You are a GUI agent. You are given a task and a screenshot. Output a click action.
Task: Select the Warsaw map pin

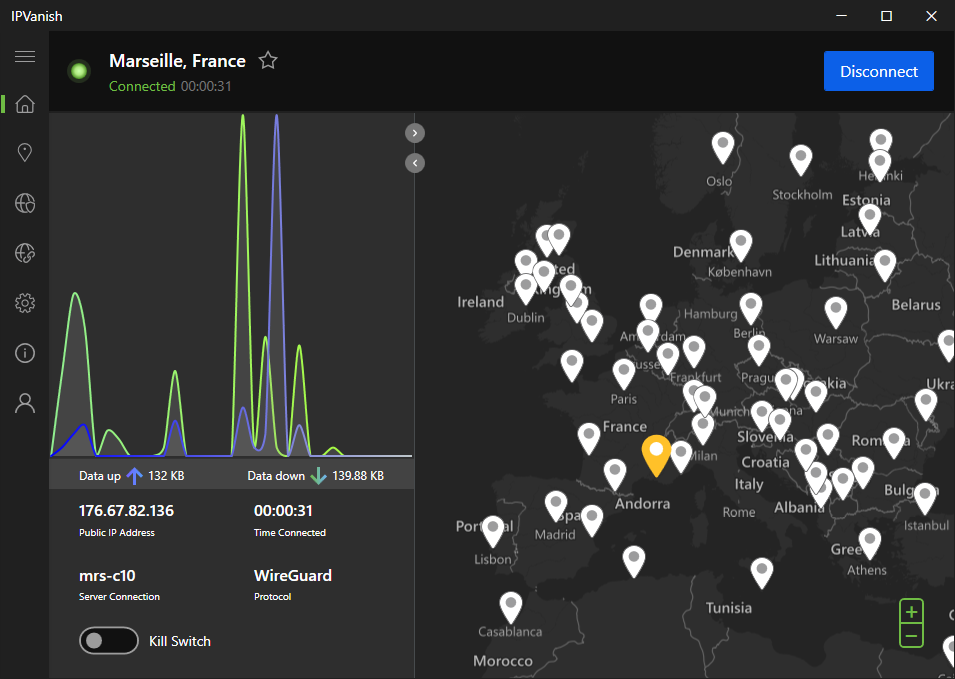[836, 311]
